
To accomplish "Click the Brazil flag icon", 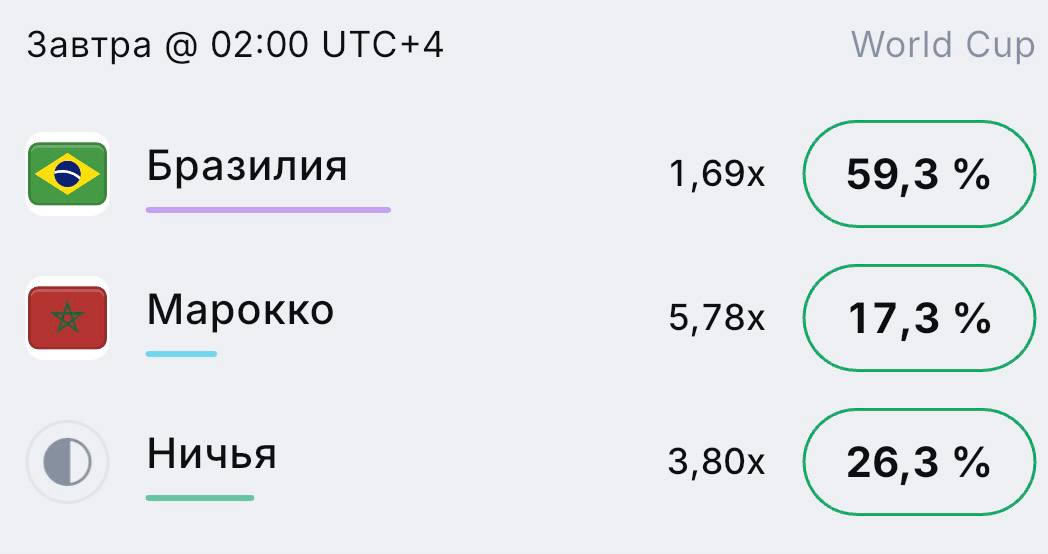I will [68, 174].
